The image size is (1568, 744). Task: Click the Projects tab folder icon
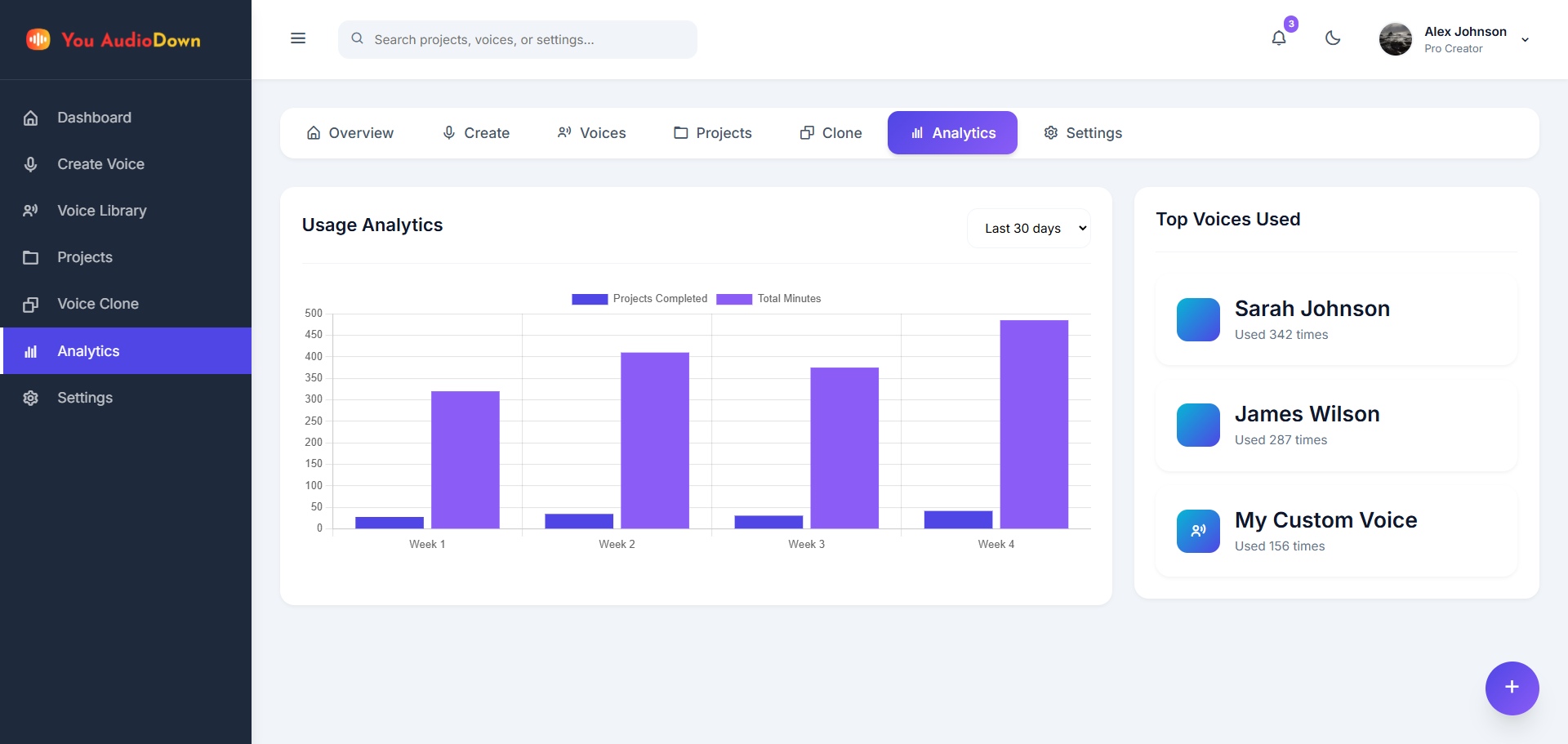point(681,132)
